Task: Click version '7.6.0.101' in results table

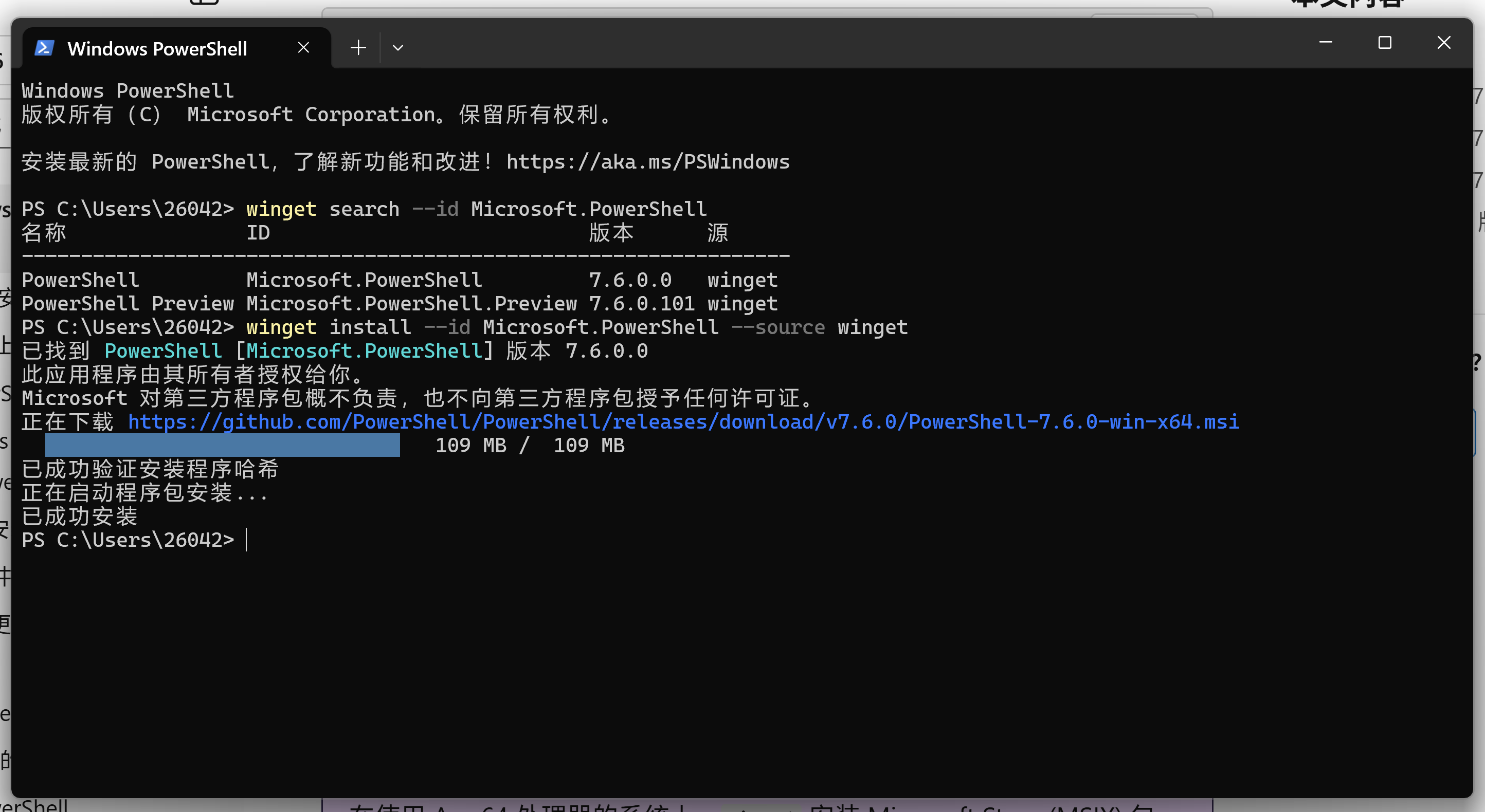Action: pyautogui.click(x=642, y=304)
